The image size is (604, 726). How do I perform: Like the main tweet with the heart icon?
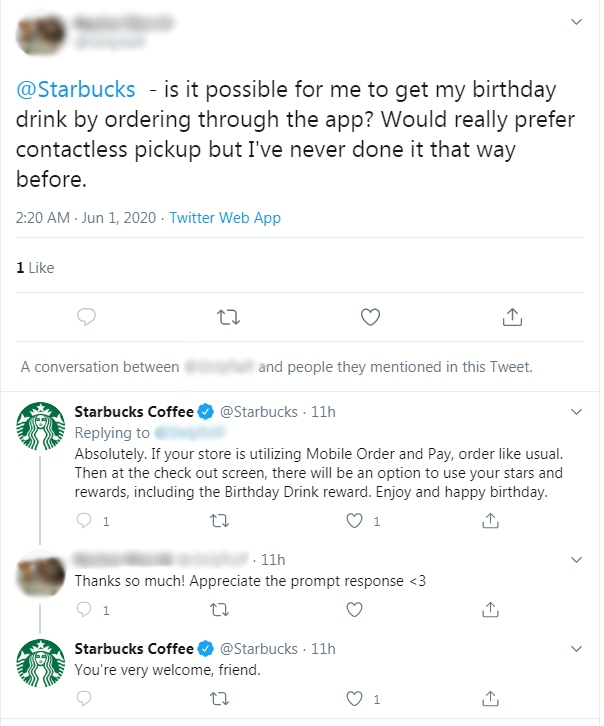[370, 317]
